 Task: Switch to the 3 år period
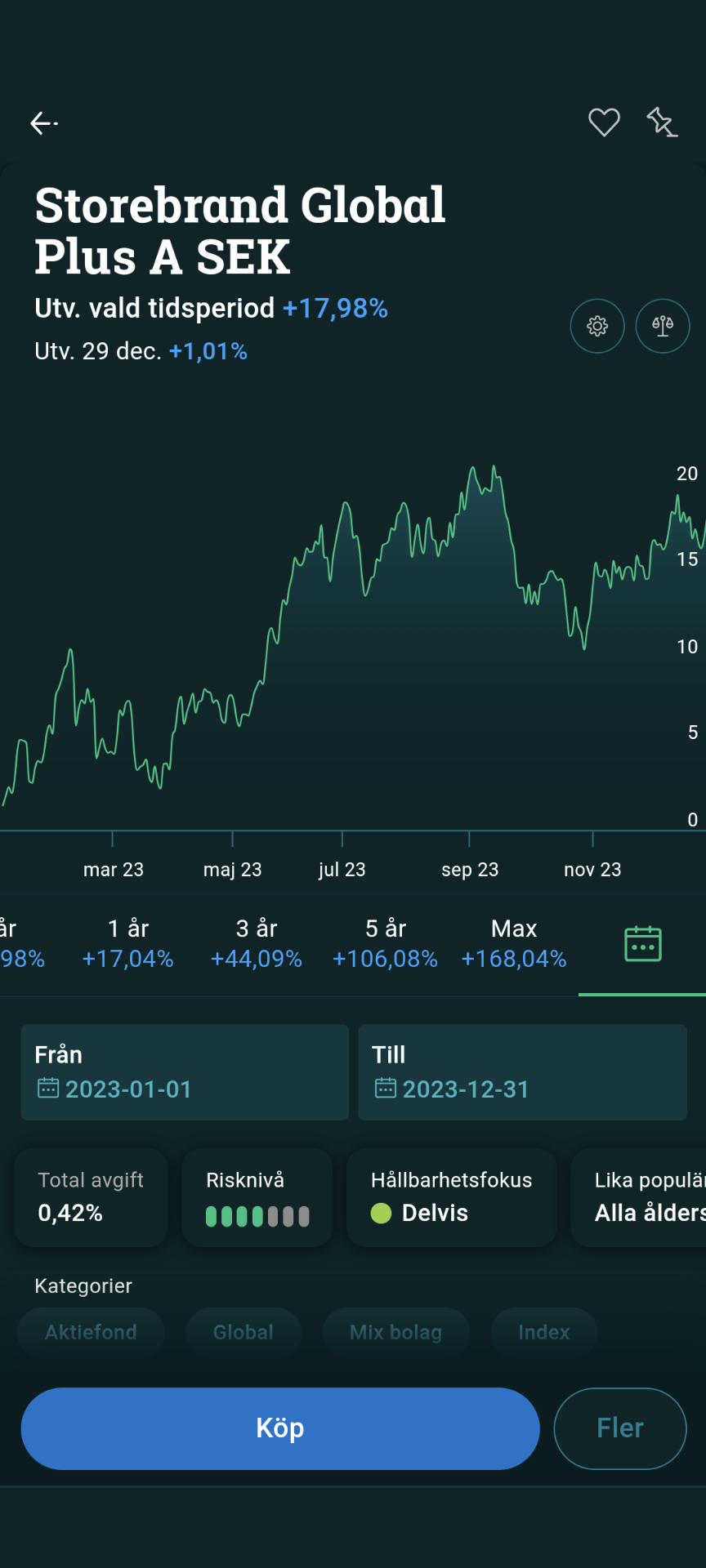click(257, 943)
